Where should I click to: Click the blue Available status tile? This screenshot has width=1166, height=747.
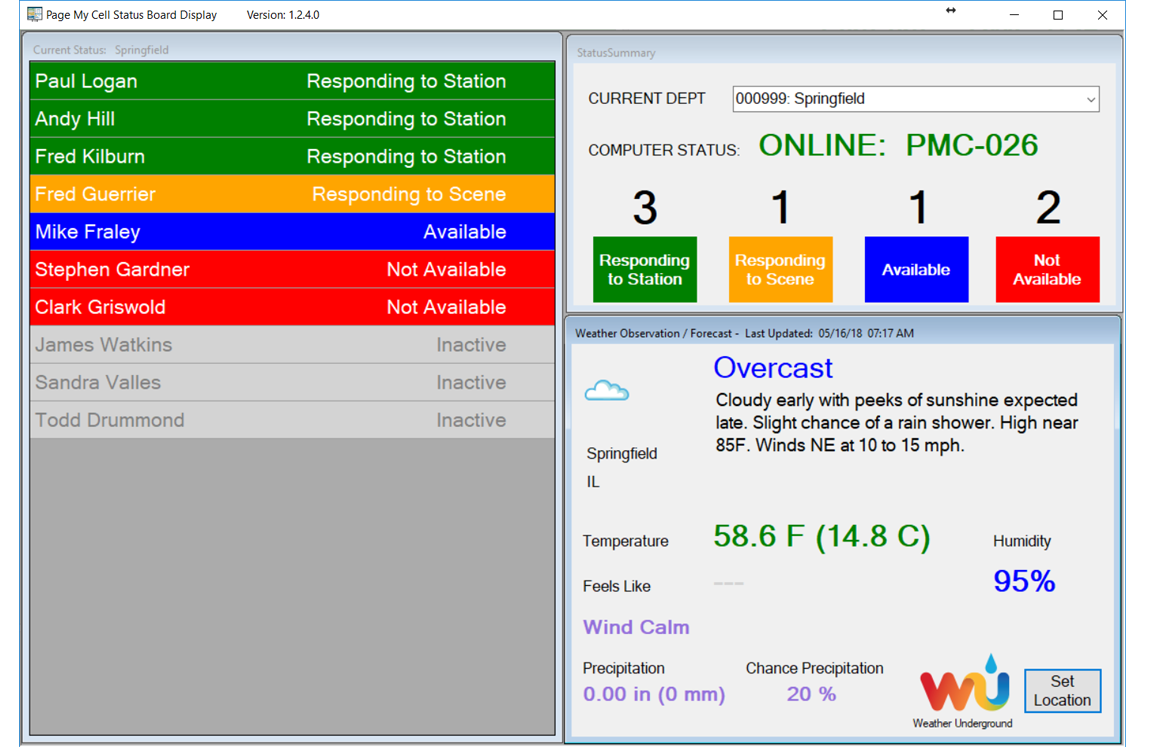pos(916,269)
